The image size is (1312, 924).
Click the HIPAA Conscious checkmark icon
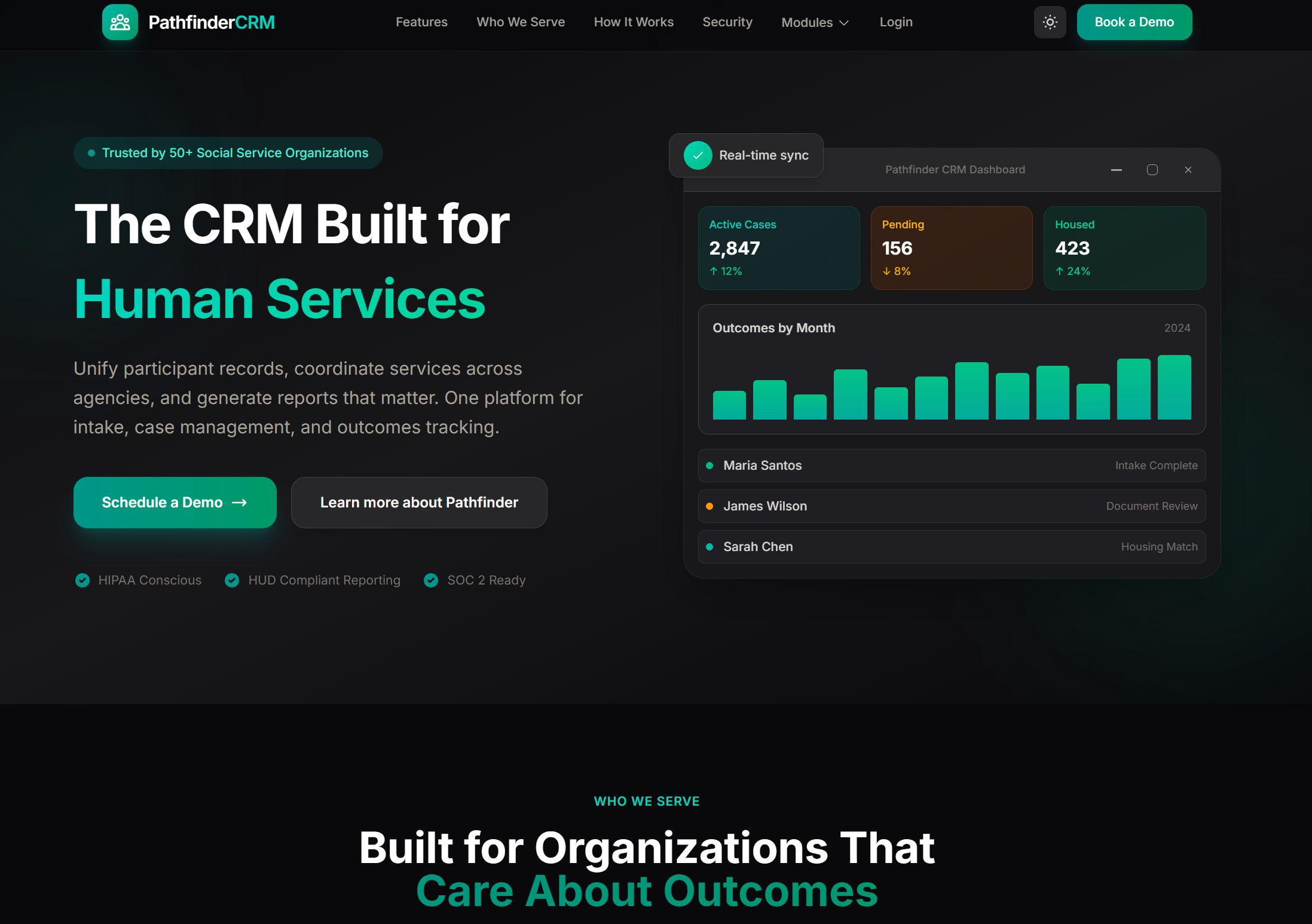(82, 580)
